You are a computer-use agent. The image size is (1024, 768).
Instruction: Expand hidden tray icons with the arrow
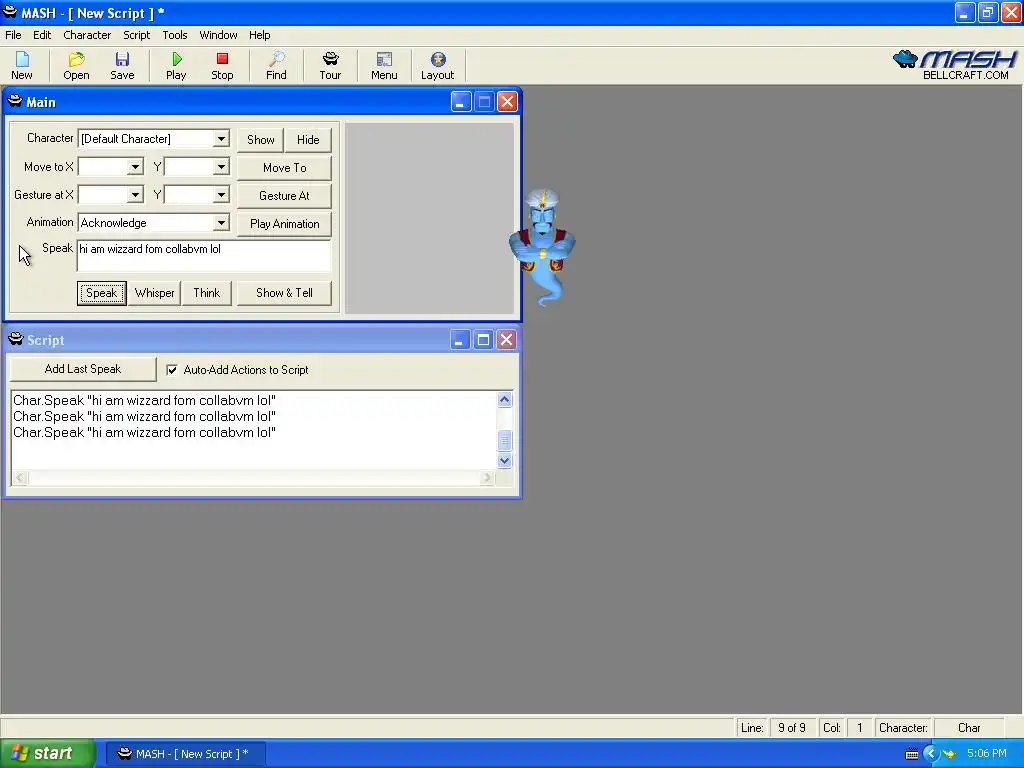(931, 754)
